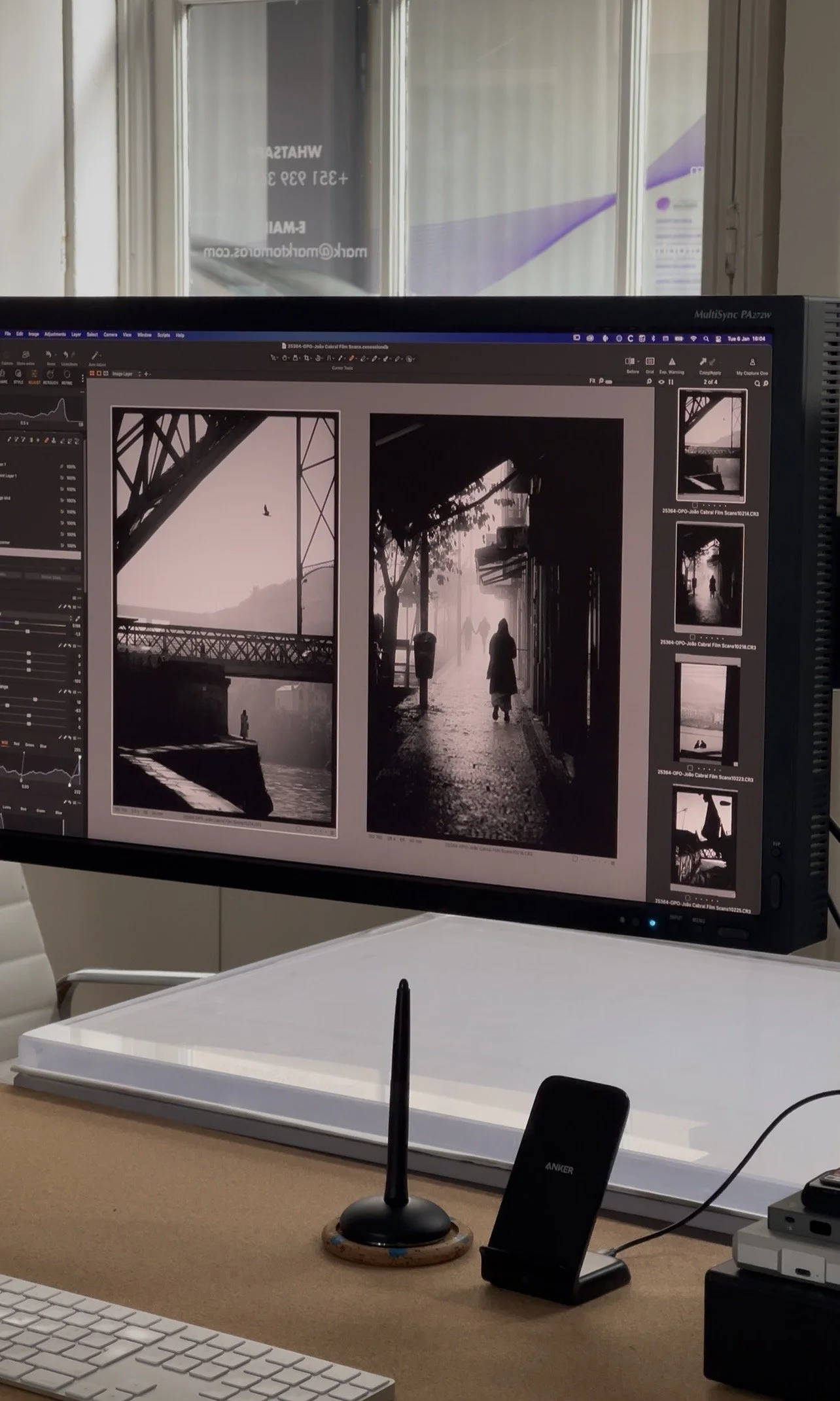Tick the checkbox under thumbnail Scans10214
This screenshot has width=840, height=1401.
(x=695, y=505)
